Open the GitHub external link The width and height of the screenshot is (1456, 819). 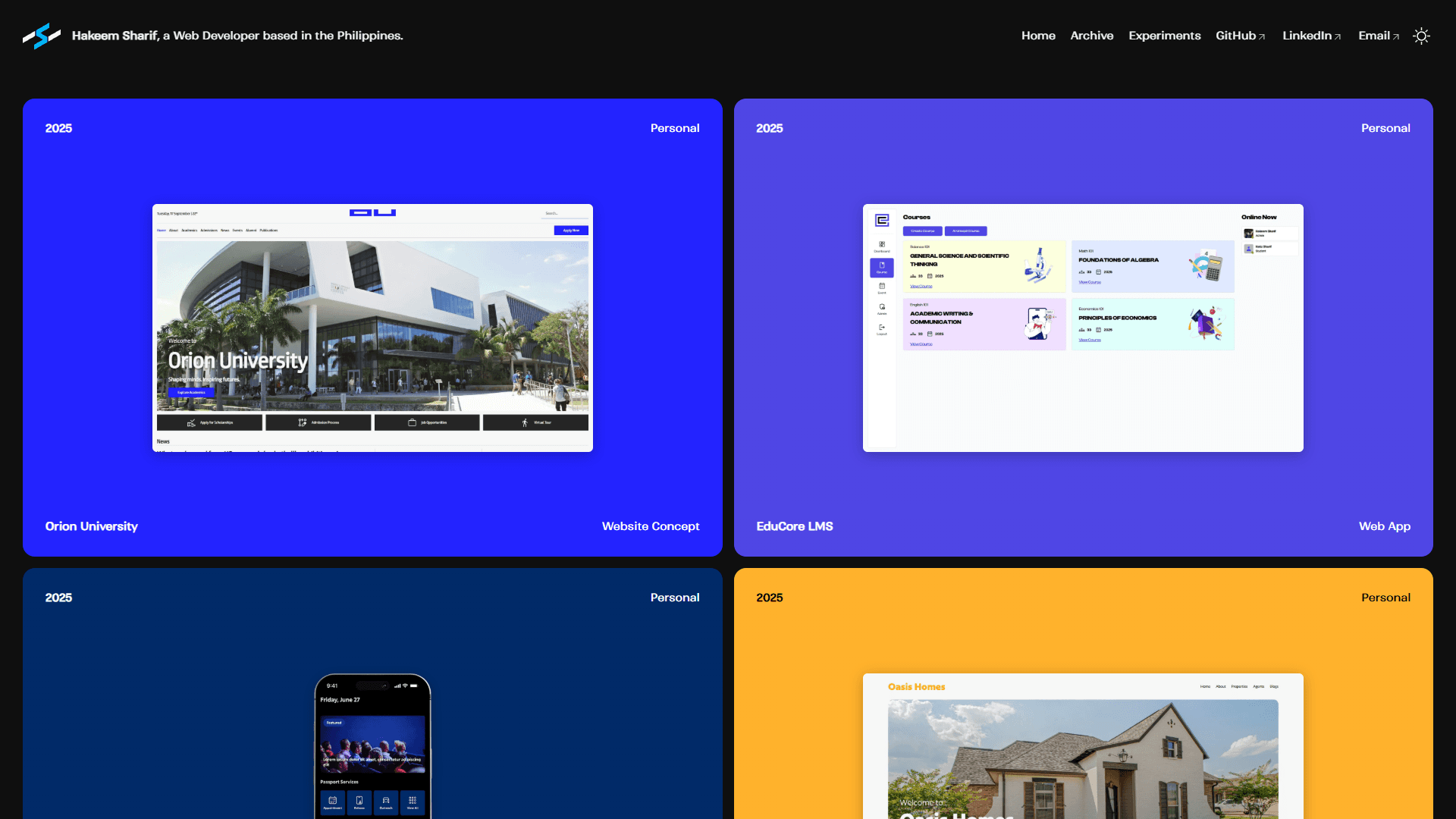tap(1235, 36)
